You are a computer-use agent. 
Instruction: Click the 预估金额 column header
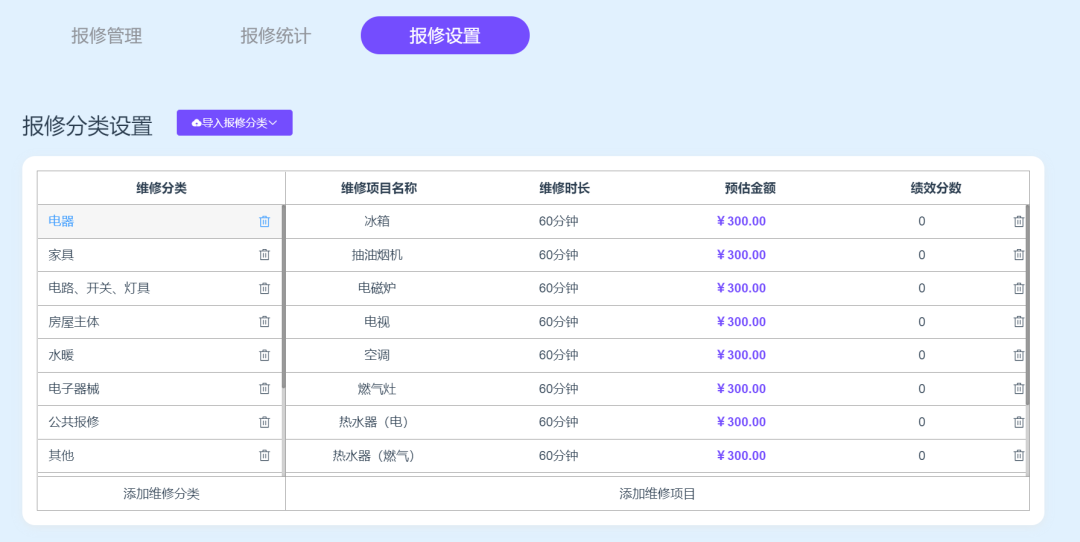coord(750,188)
